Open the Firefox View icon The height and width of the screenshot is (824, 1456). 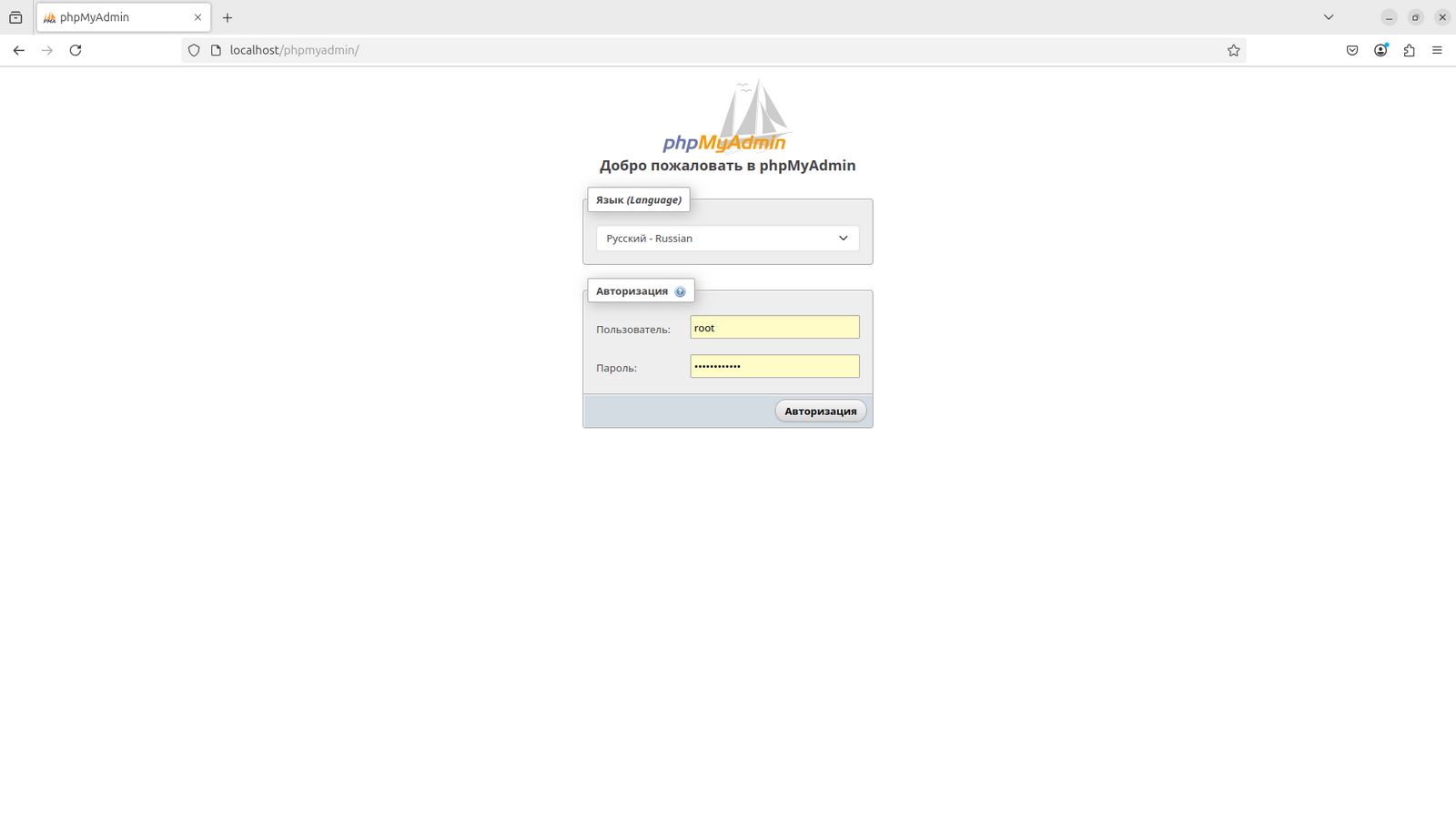[x=15, y=17]
